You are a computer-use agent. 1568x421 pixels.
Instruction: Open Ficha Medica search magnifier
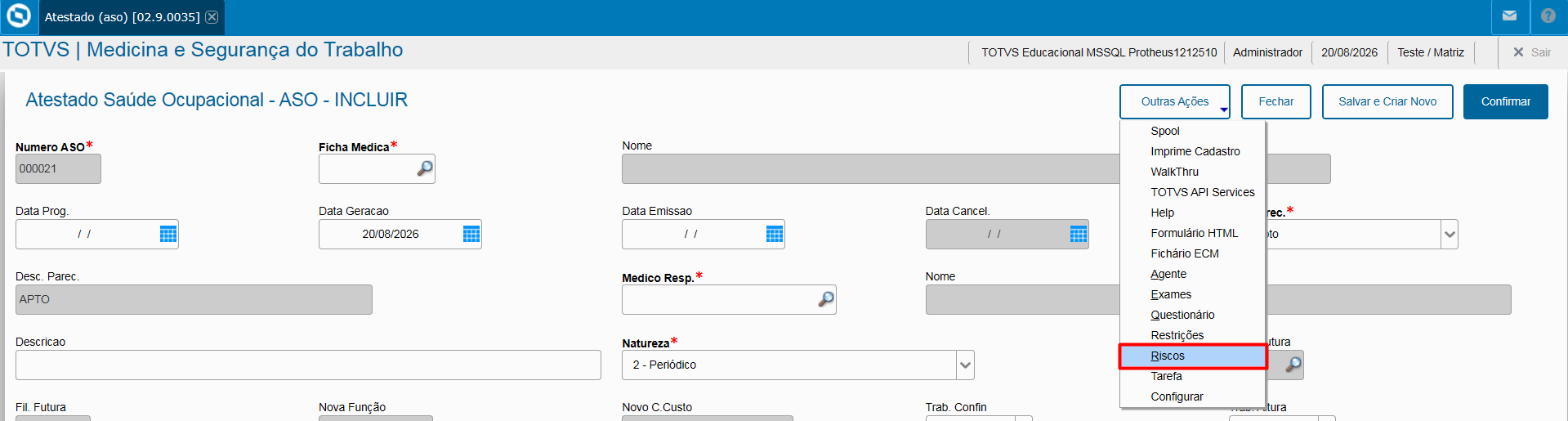click(425, 168)
